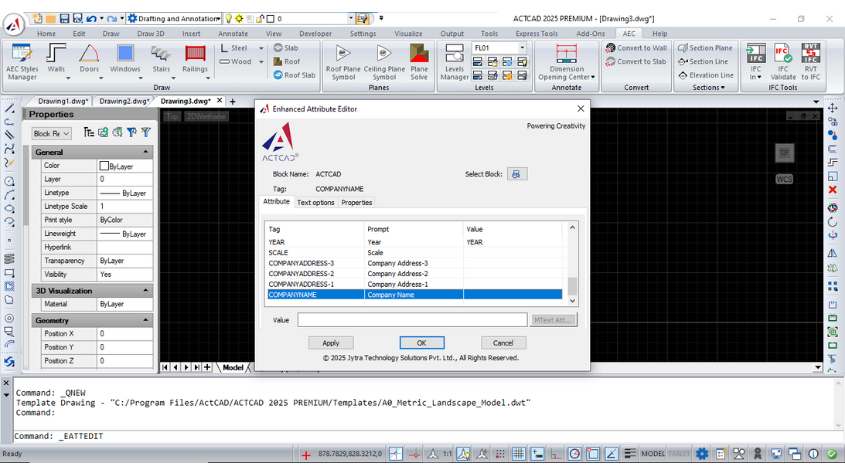The width and height of the screenshot is (845, 475).
Task: Select the YEAR attribute row
Action: click(x=414, y=242)
